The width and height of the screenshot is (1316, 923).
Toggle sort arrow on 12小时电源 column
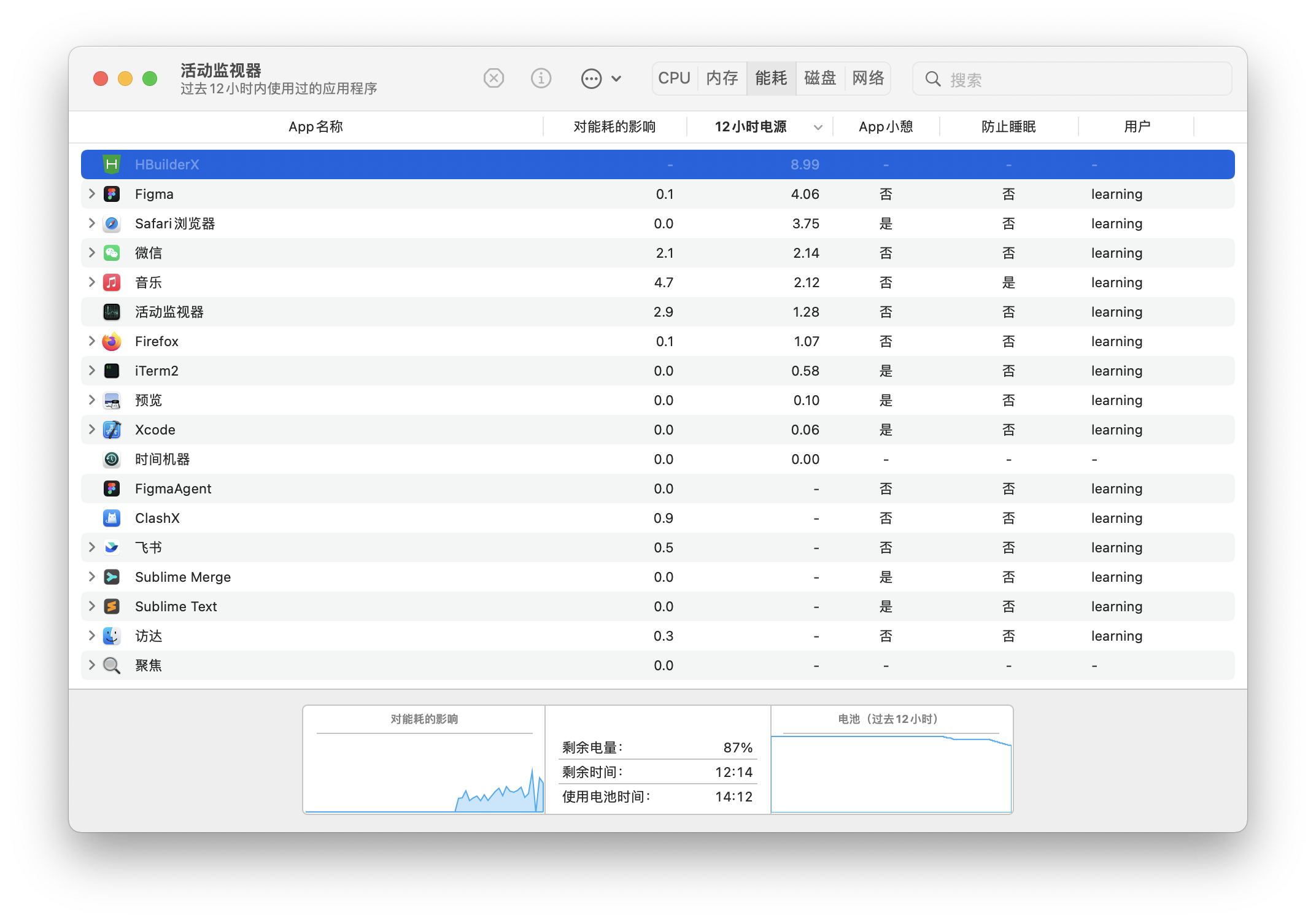(818, 128)
